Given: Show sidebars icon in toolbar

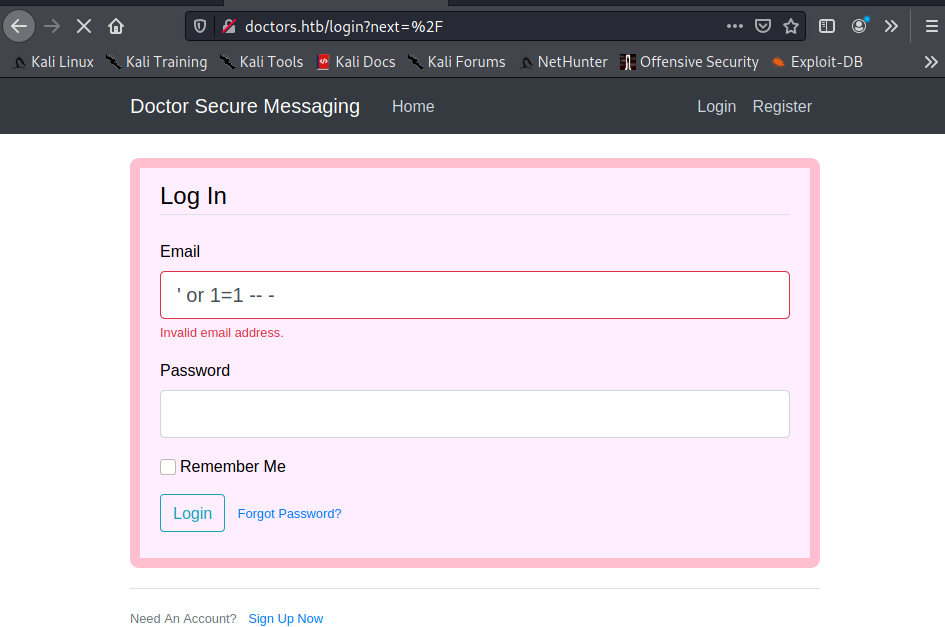Looking at the screenshot, I should pos(827,27).
